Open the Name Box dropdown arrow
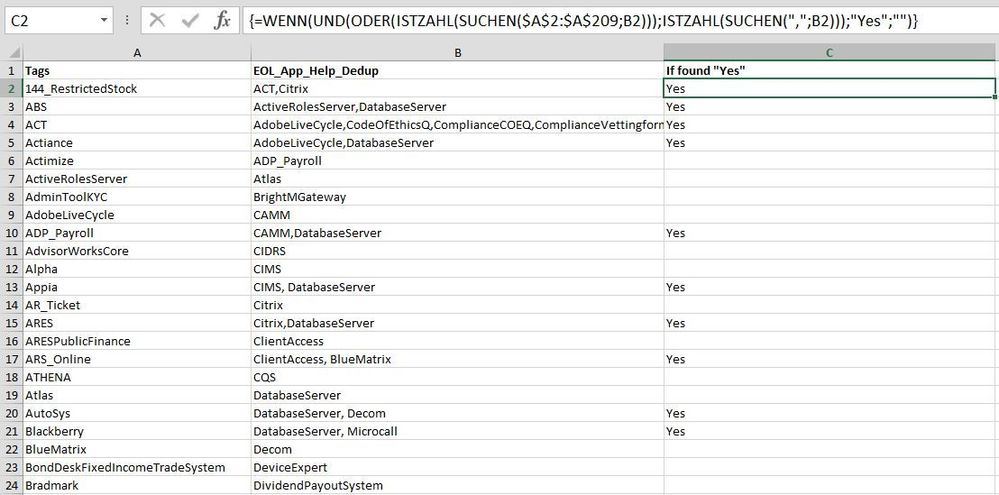This screenshot has height=495, width=999. (x=104, y=20)
